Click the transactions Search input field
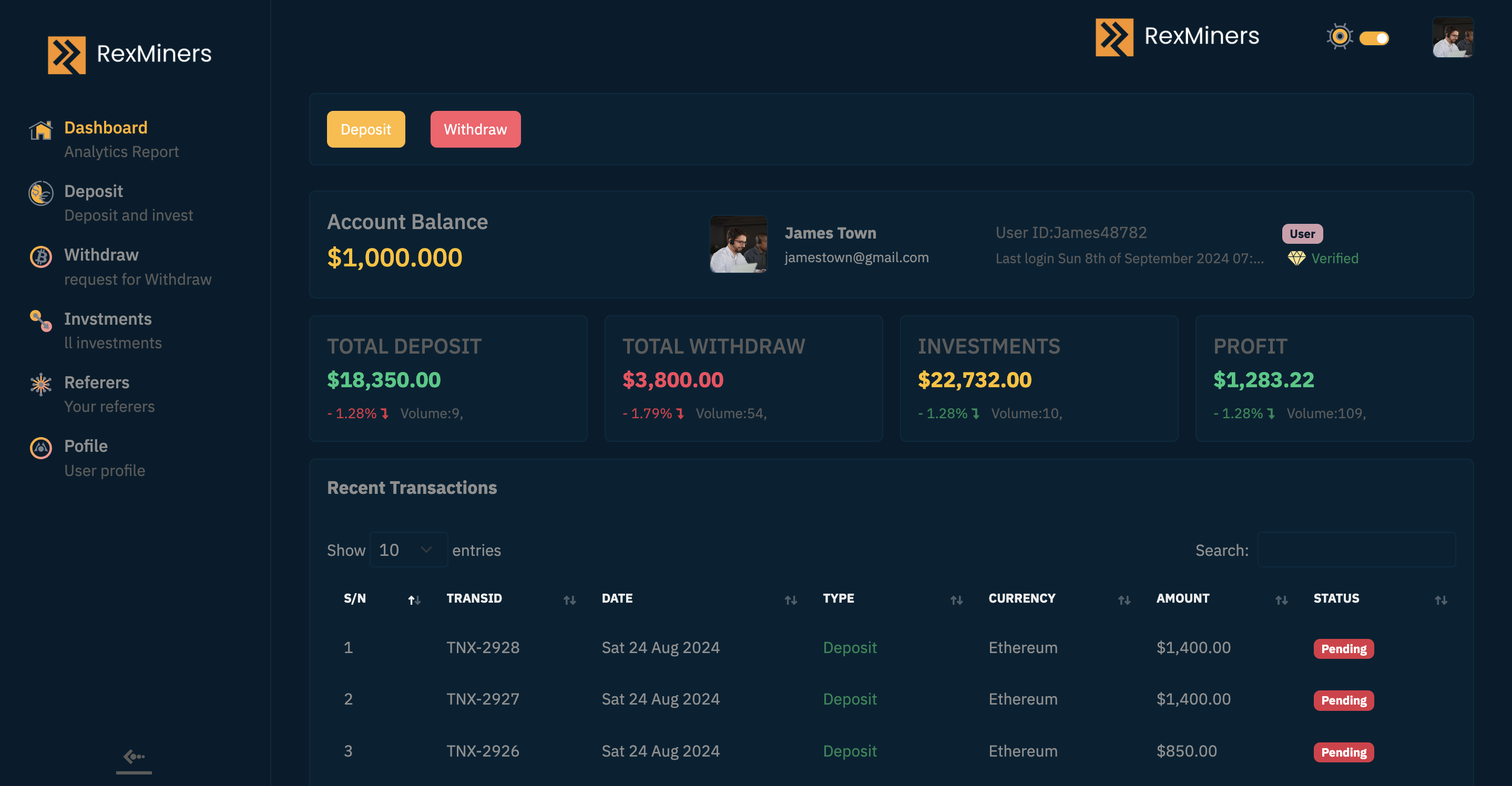The width and height of the screenshot is (1512, 786). pos(1356,550)
